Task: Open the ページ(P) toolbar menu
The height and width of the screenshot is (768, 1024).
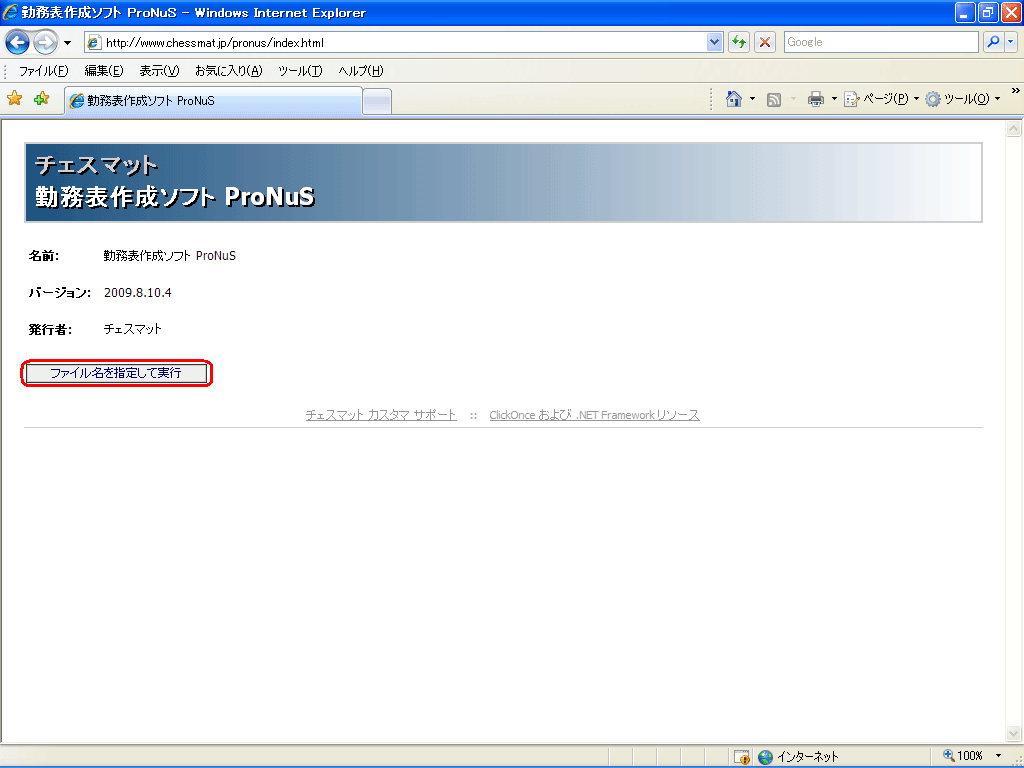Action: (881, 99)
